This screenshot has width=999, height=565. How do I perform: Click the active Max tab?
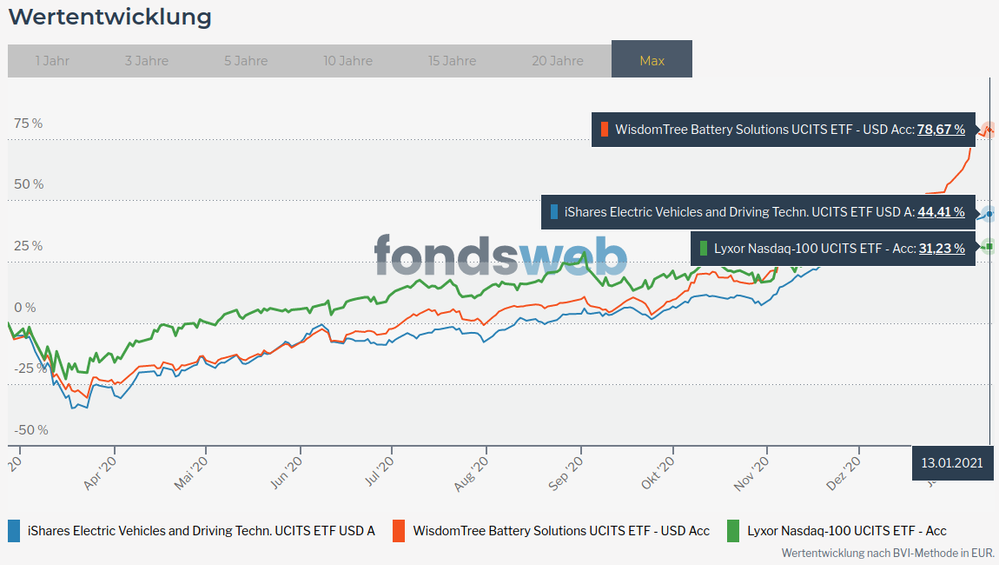click(652, 60)
